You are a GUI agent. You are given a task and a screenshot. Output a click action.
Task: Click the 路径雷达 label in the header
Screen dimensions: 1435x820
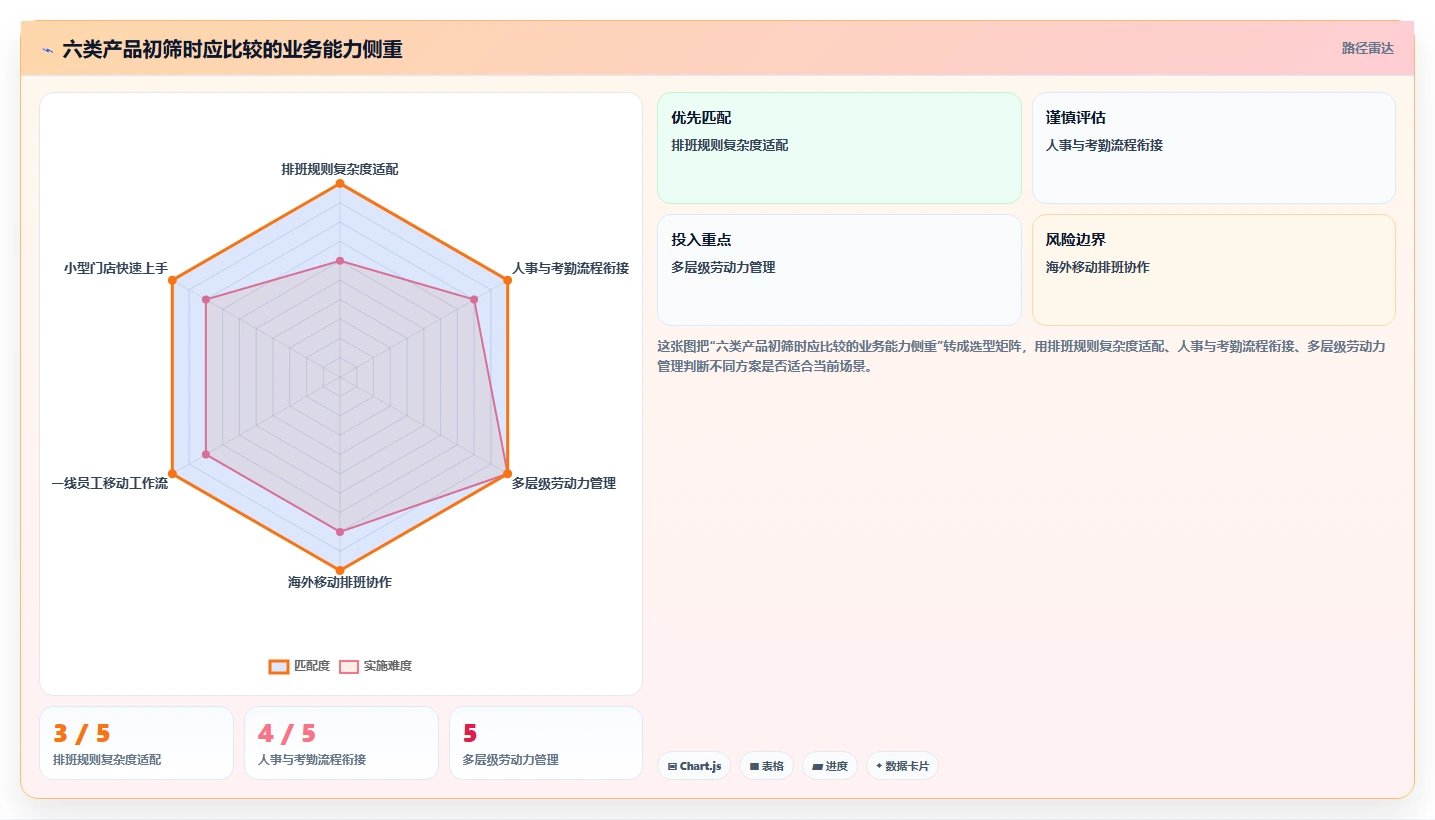click(1367, 48)
